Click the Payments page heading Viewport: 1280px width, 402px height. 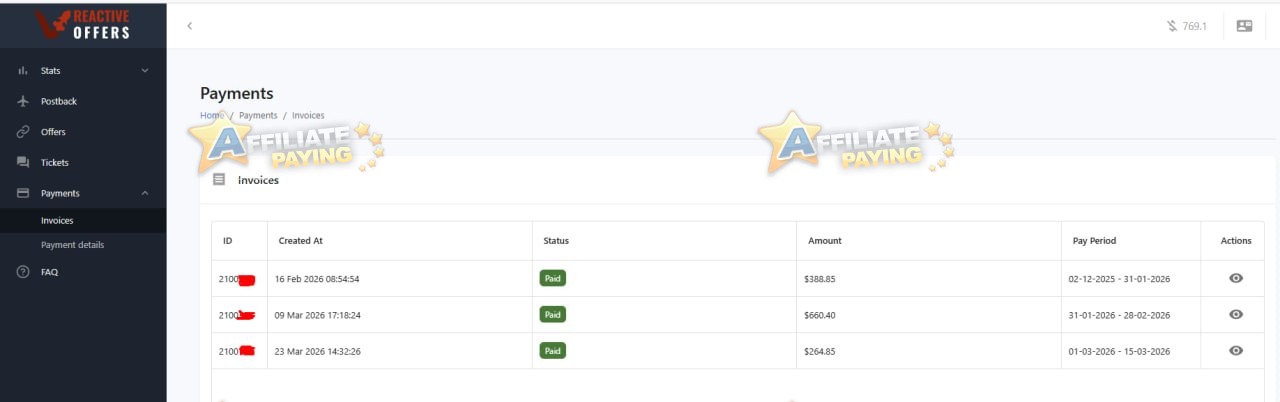pyautogui.click(x=236, y=93)
